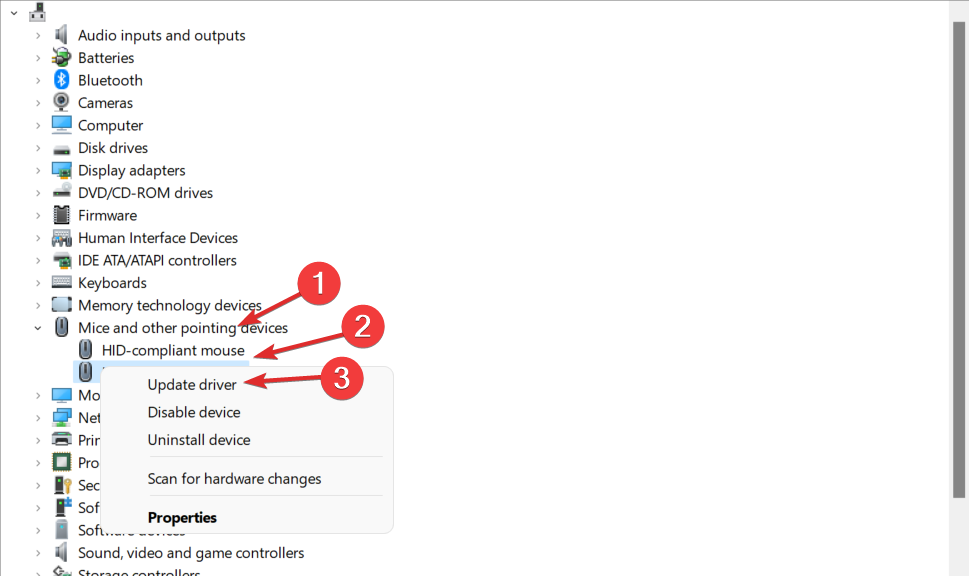
Task: Click the Batteries category icon
Action: [x=61, y=58]
